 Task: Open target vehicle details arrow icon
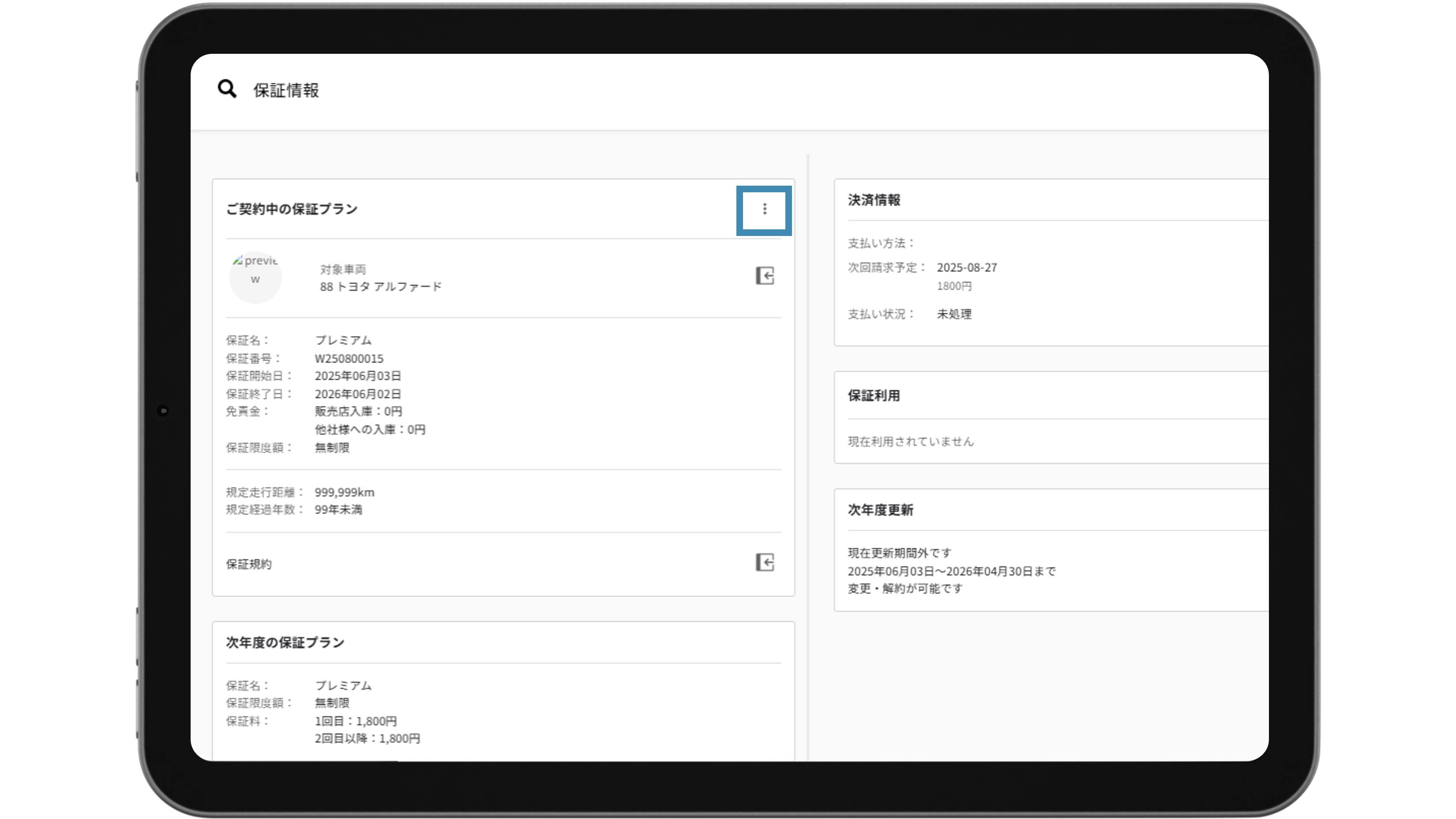point(765,276)
